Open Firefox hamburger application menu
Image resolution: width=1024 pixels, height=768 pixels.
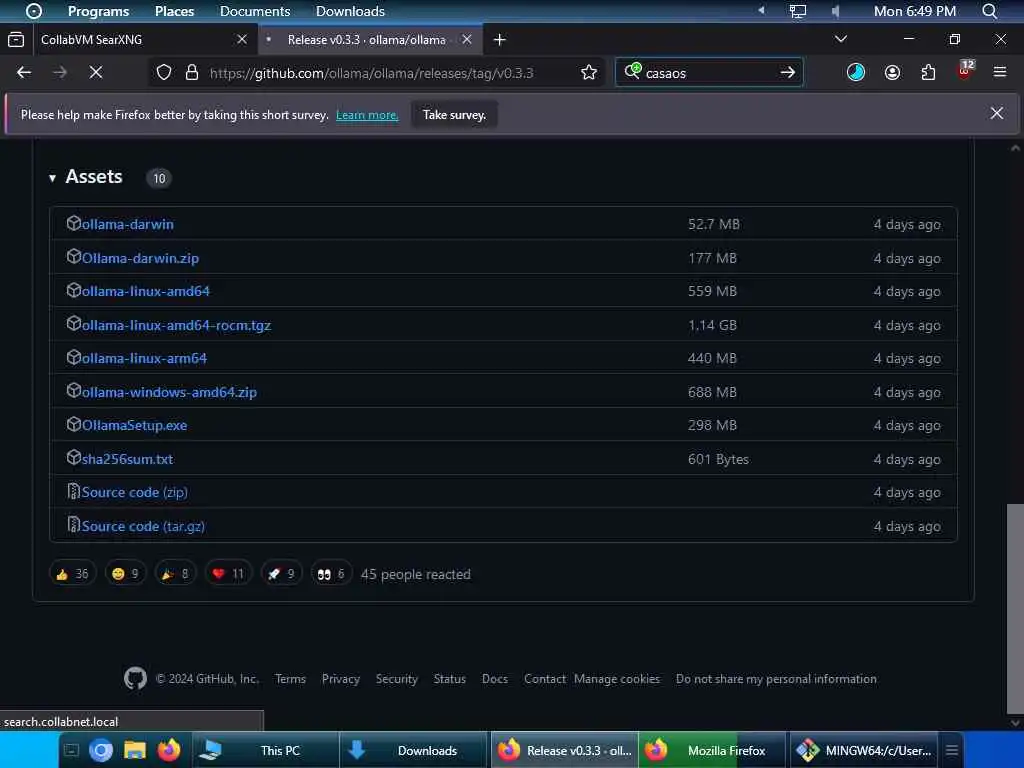coord(1000,72)
